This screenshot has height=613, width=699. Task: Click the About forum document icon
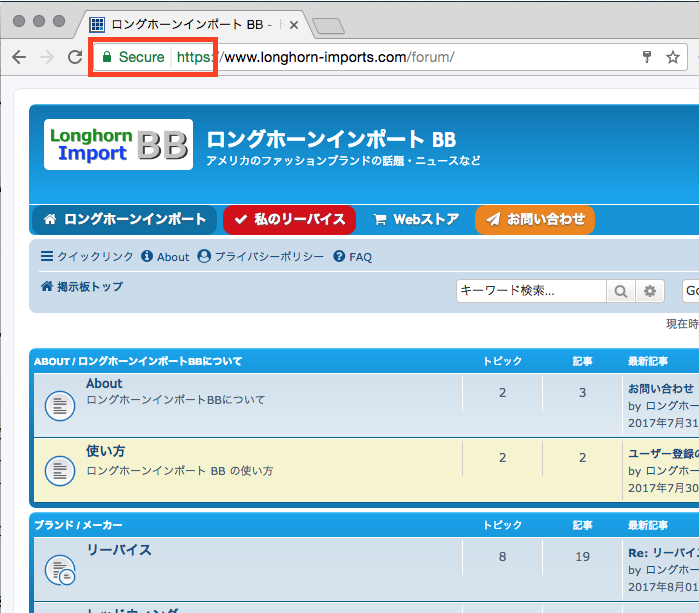pos(59,406)
